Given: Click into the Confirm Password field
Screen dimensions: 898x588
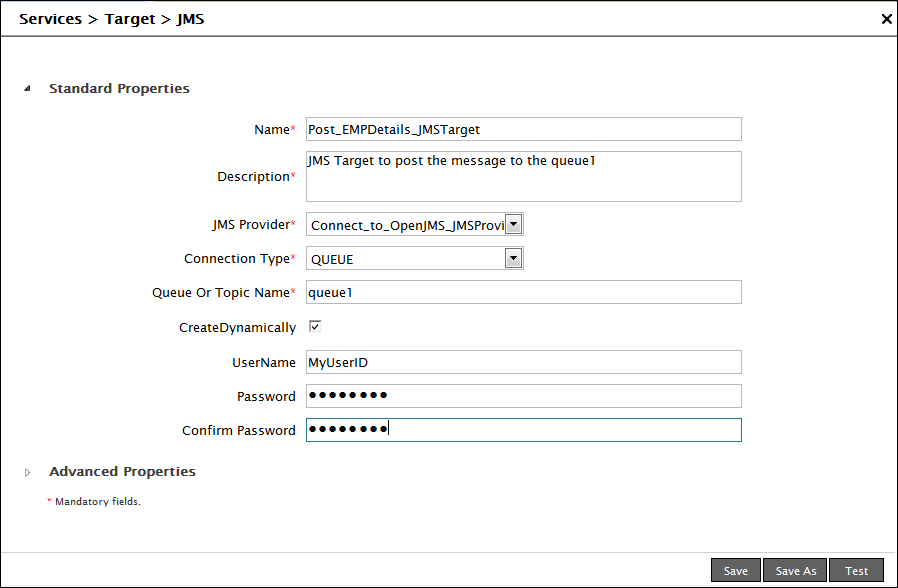Looking at the screenshot, I should (523, 430).
